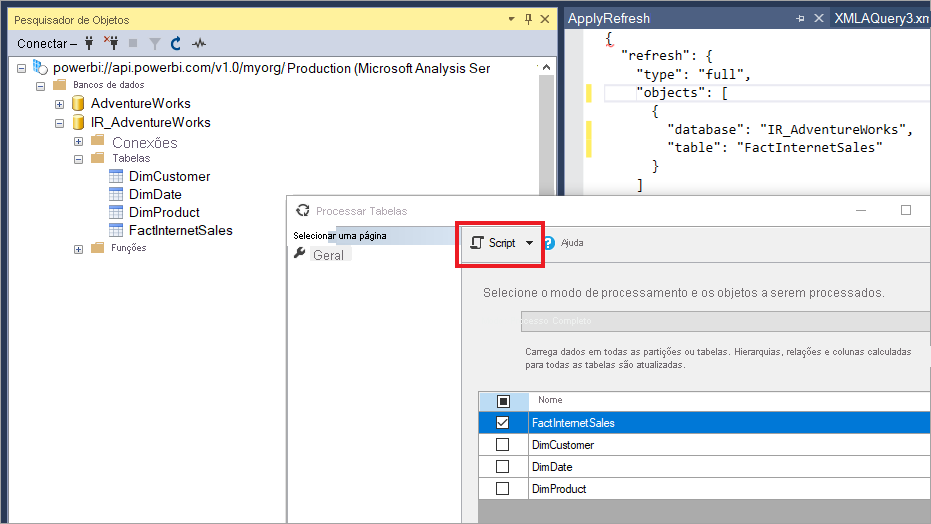The image size is (931, 524).
Task: Open the activity monitor pulse icon
Action: coord(199,43)
